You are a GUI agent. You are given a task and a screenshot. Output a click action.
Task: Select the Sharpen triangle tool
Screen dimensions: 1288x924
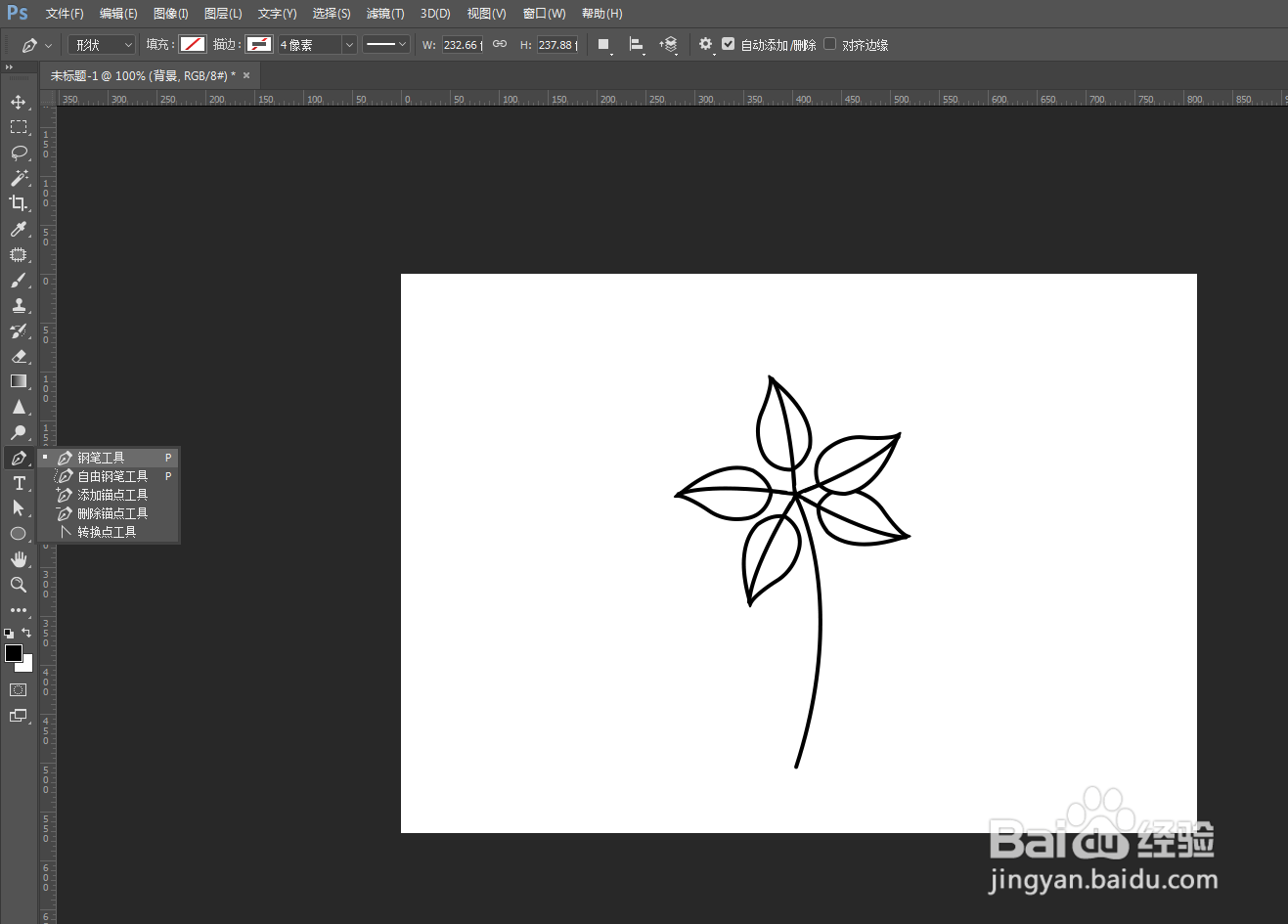pos(19,407)
